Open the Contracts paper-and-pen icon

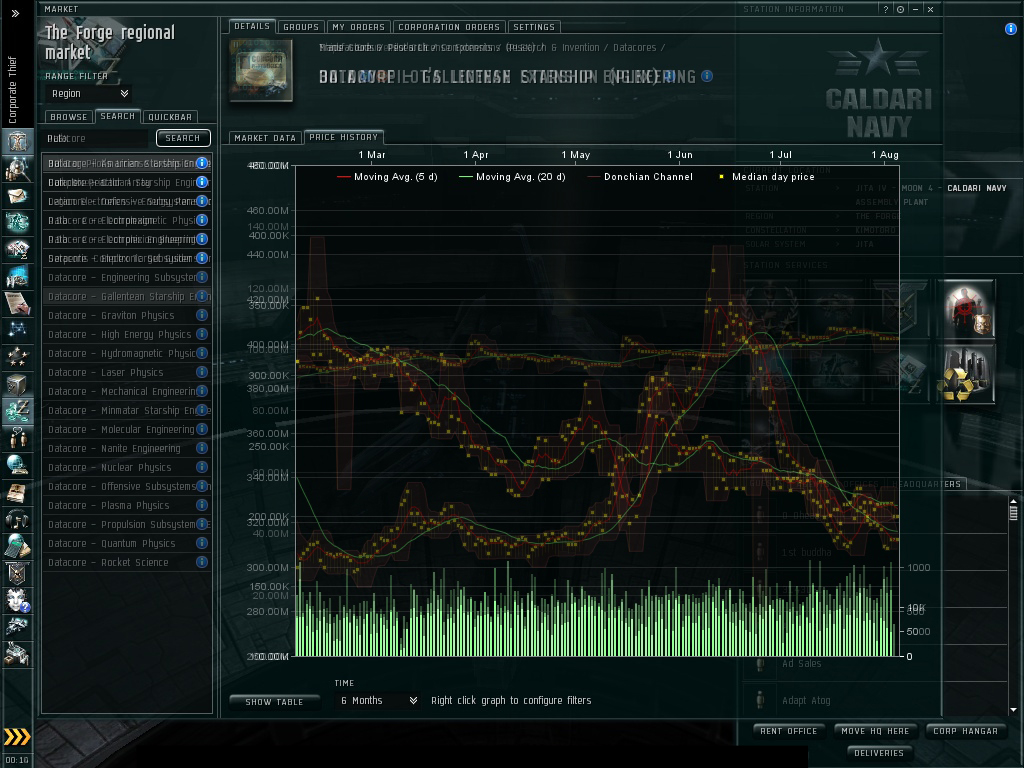(x=17, y=303)
